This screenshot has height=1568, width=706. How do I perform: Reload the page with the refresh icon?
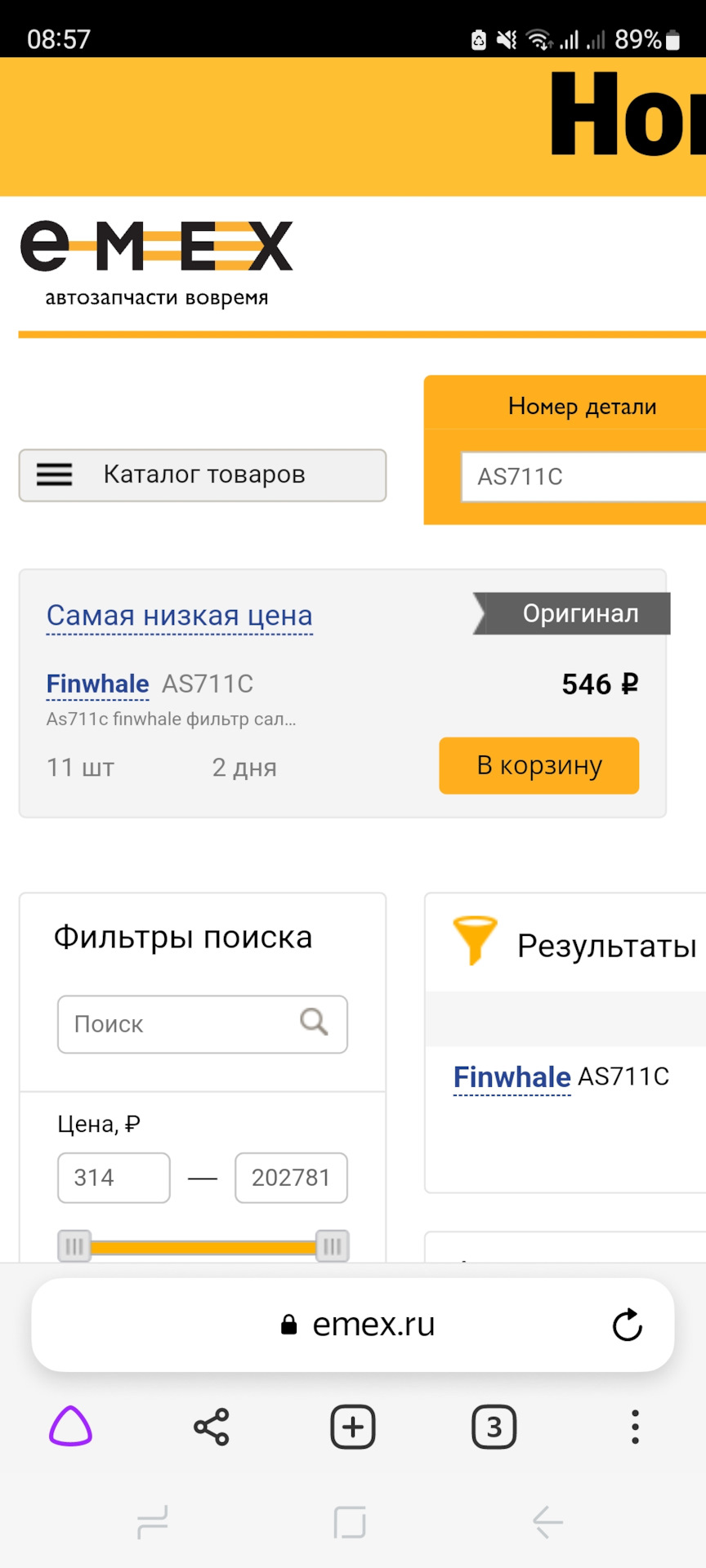(627, 1325)
